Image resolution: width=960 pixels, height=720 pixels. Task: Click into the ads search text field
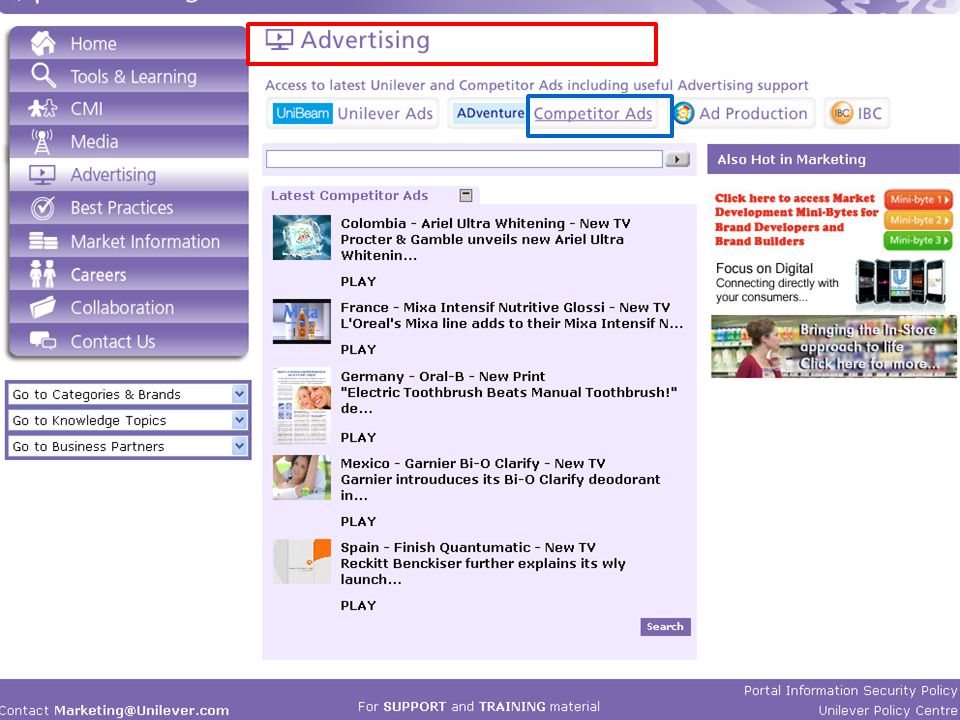[465, 159]
